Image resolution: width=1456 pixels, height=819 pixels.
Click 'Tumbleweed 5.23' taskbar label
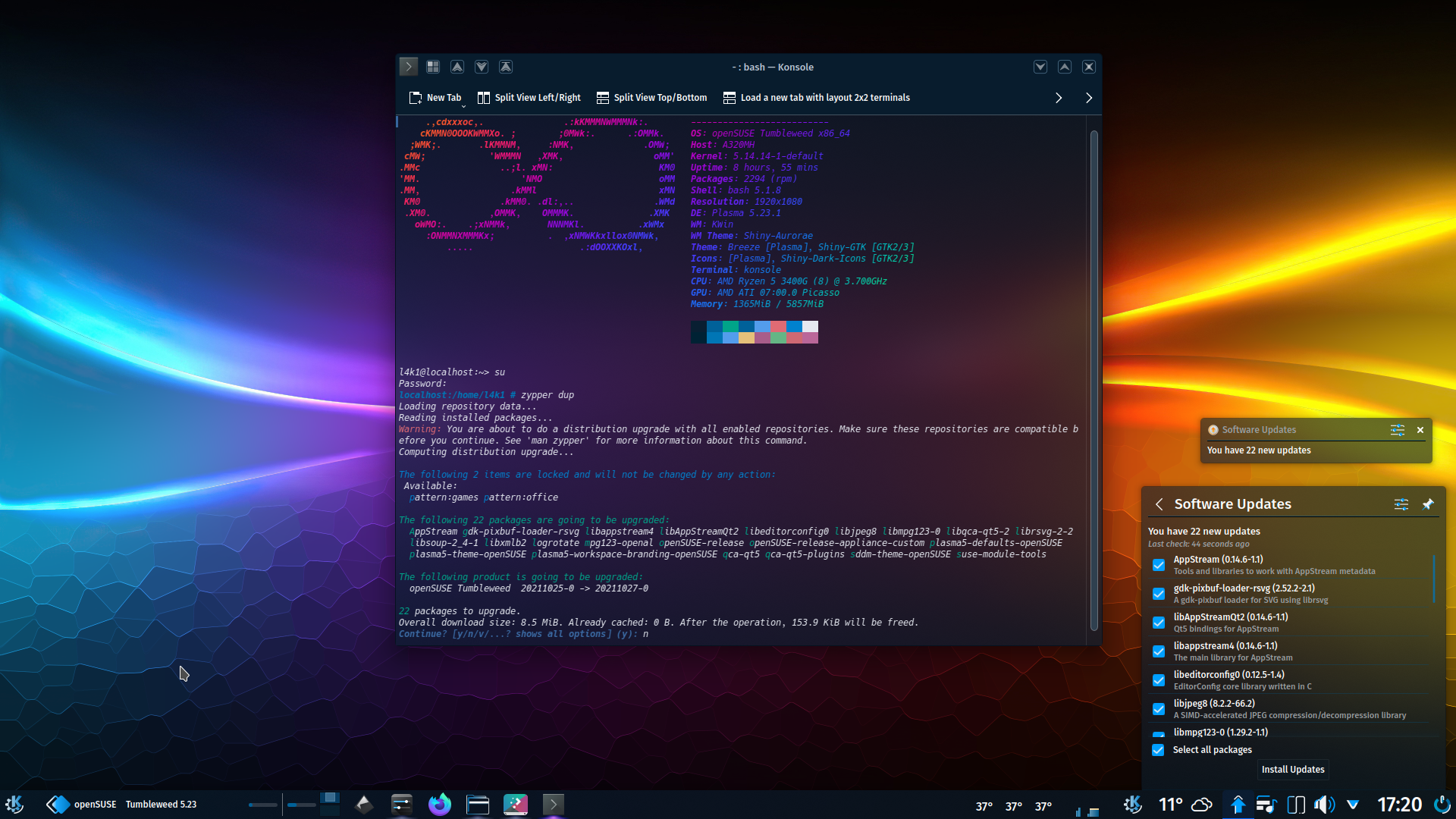coord(161,805)
